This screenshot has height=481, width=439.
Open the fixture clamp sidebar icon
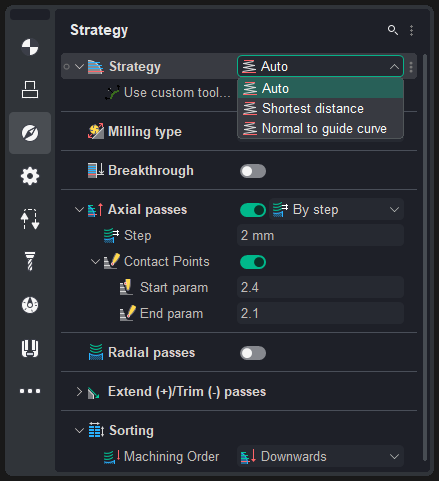point(30,348)
